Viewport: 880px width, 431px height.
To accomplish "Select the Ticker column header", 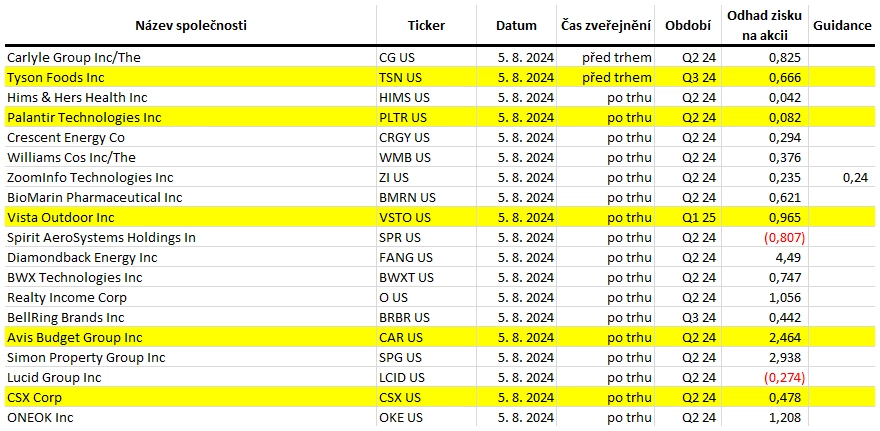I will coord(427,25).
